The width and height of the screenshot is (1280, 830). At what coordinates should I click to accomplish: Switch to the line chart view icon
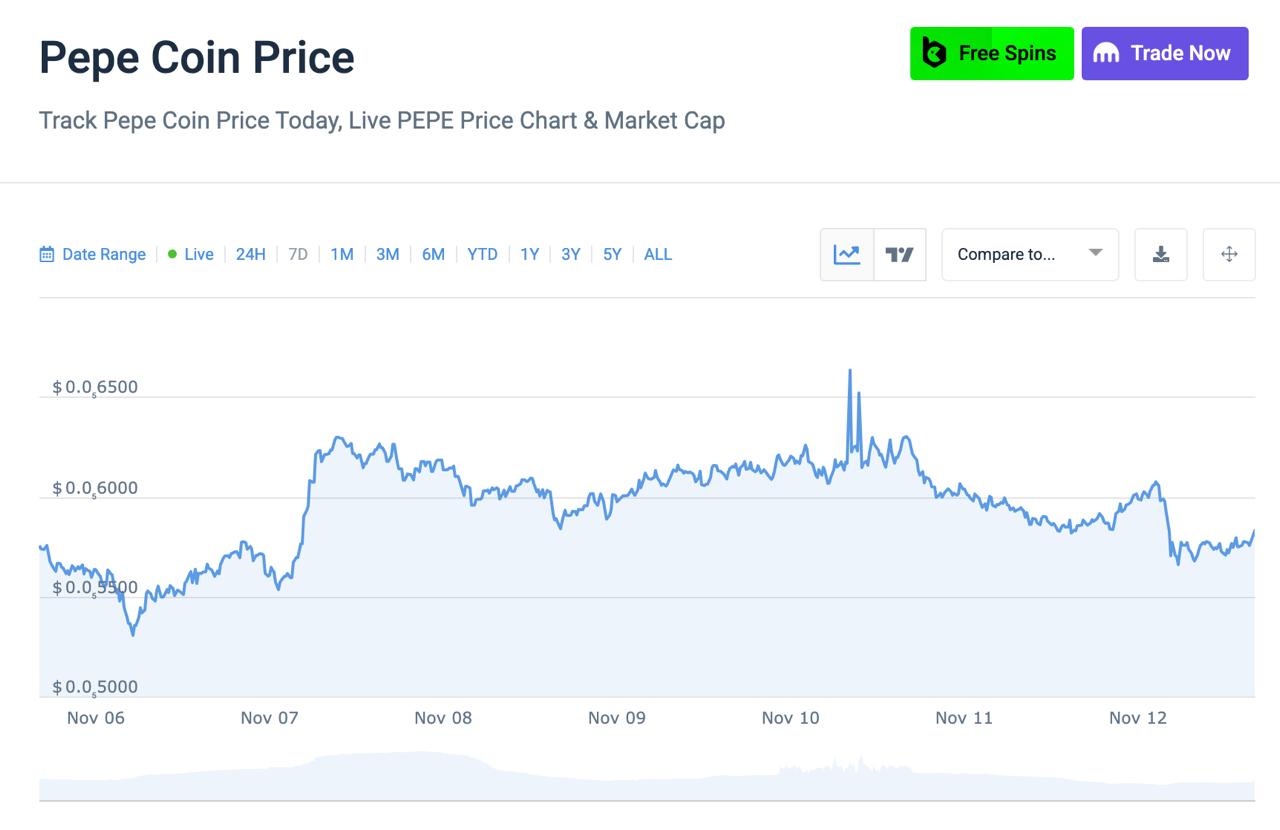[x=847, y=255]
